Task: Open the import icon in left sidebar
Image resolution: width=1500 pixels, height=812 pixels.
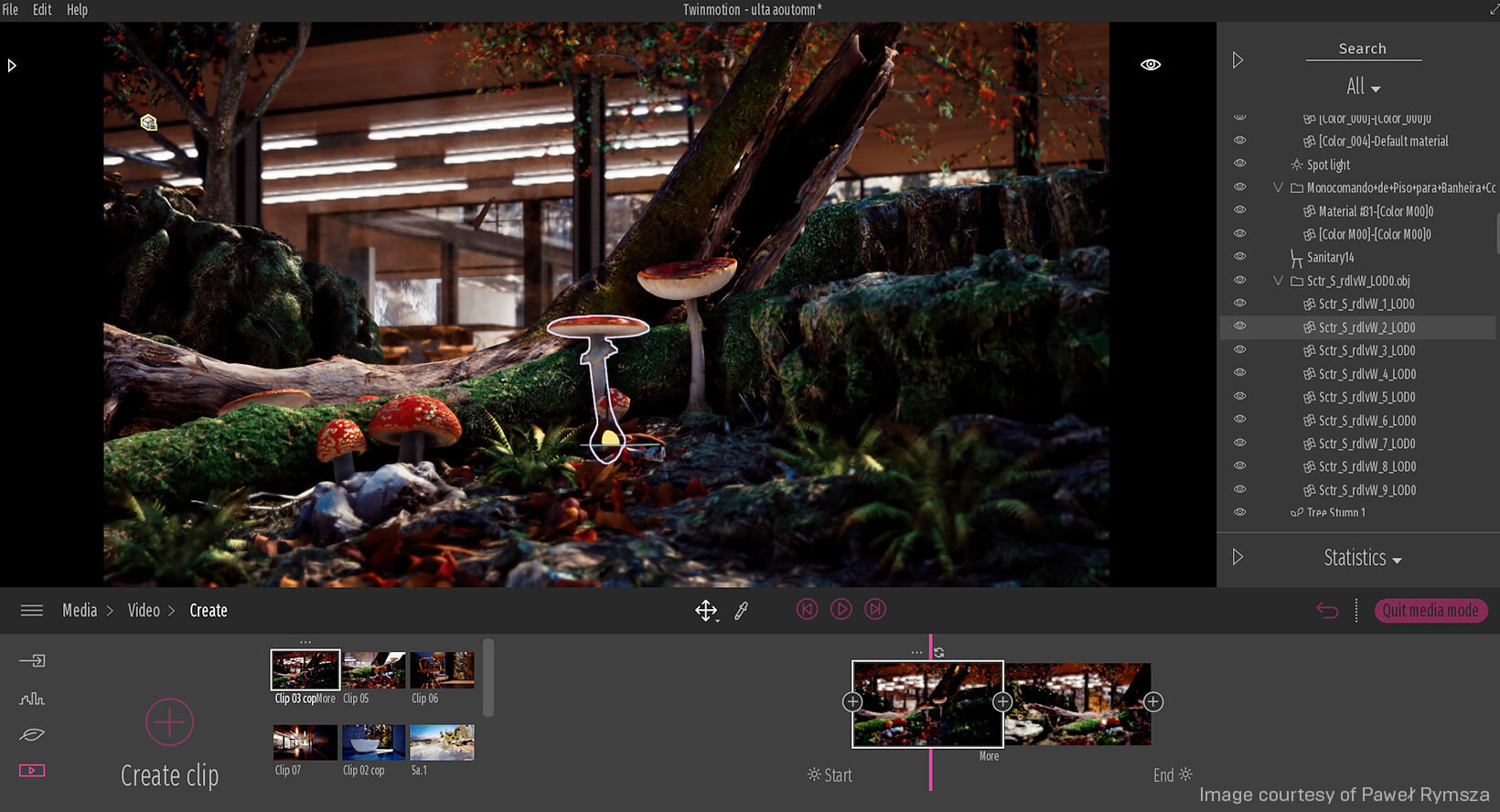Action: click(x=32, y=661)
